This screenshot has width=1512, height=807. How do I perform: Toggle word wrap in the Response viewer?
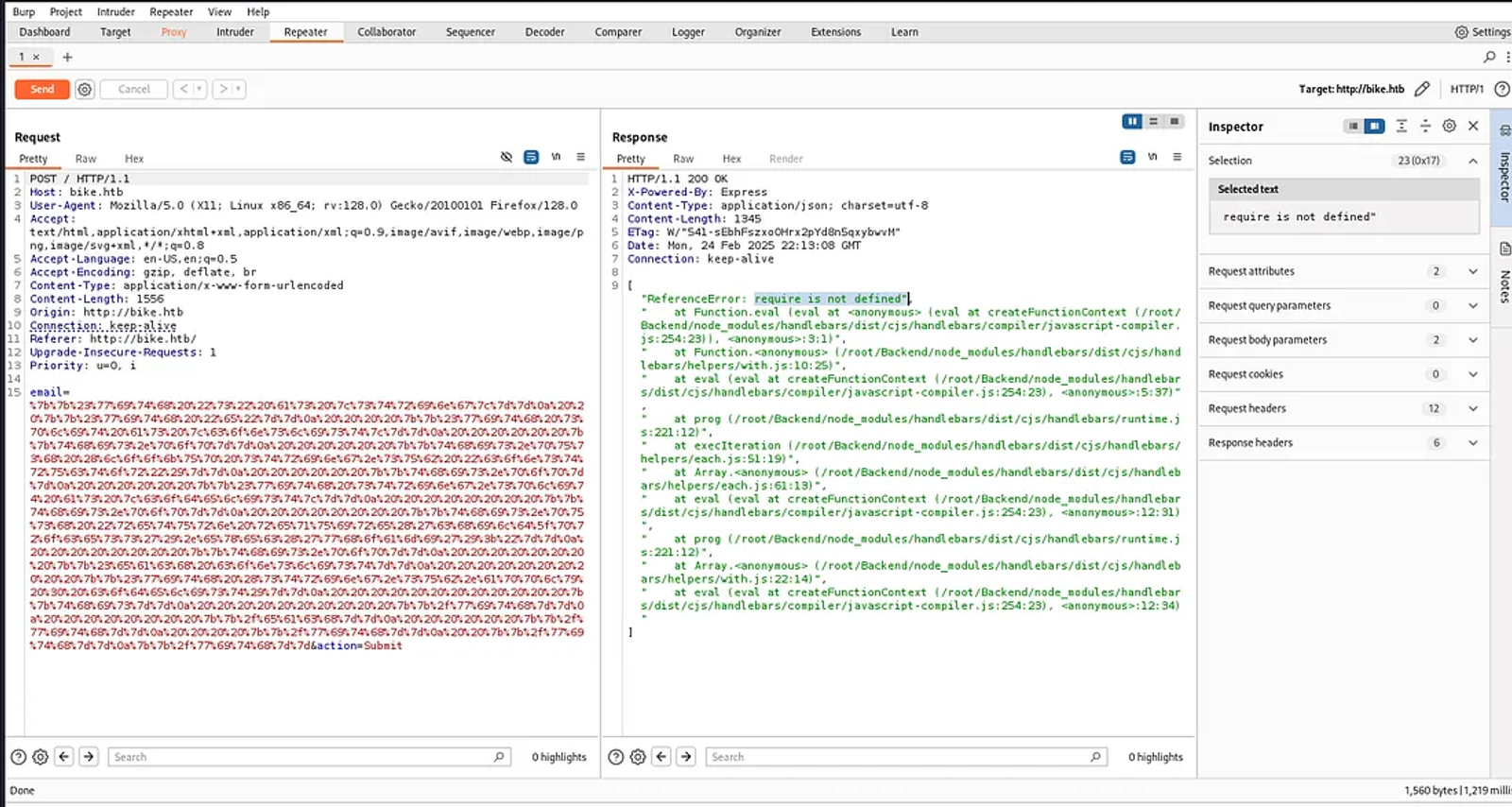coord(1127,157)
